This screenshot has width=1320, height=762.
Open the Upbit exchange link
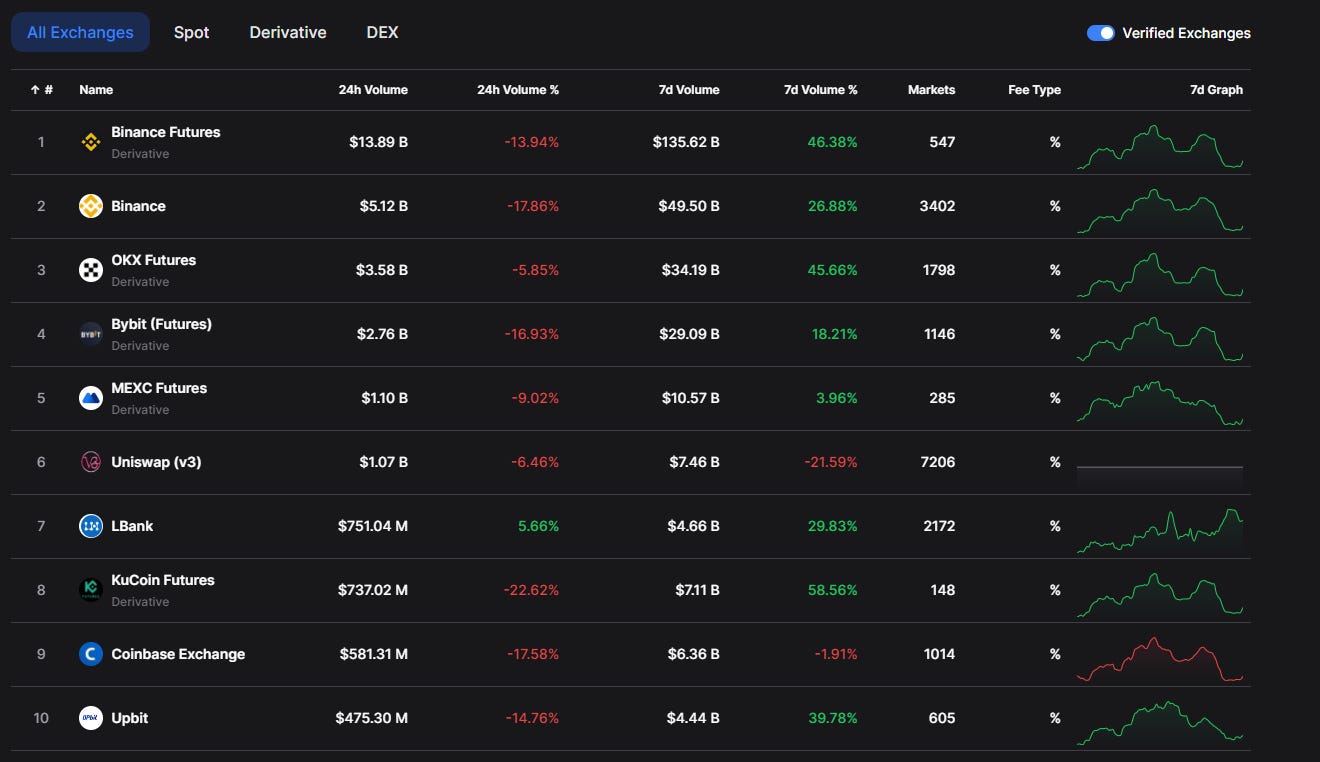[130, 718]
